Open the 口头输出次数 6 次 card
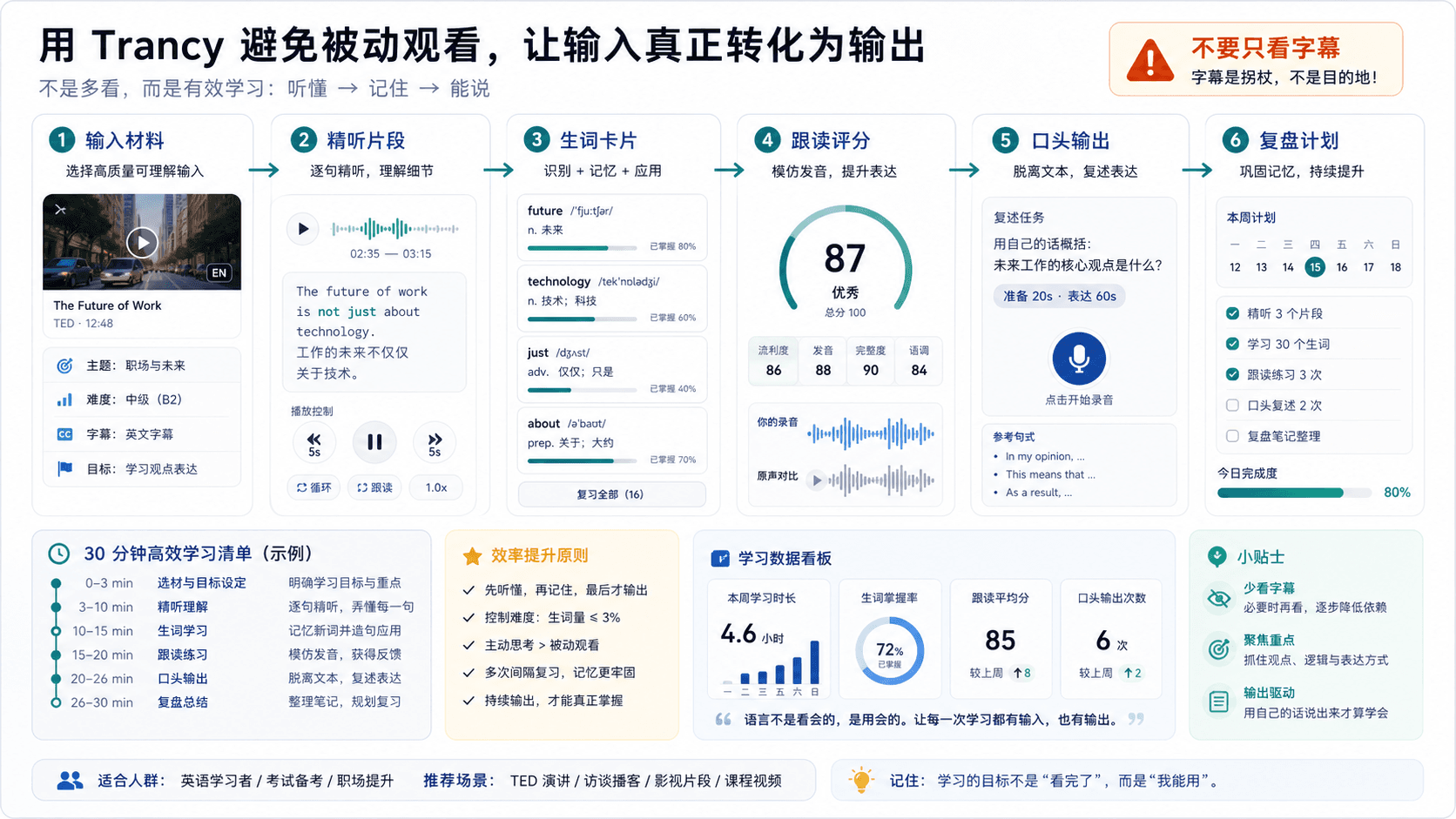Screen dimensions: 1456x819 1111,638
